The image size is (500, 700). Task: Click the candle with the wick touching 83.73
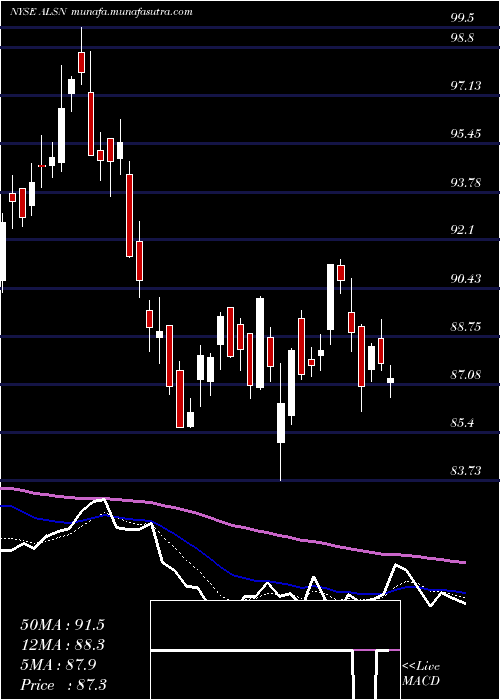[x=281, y=422]
